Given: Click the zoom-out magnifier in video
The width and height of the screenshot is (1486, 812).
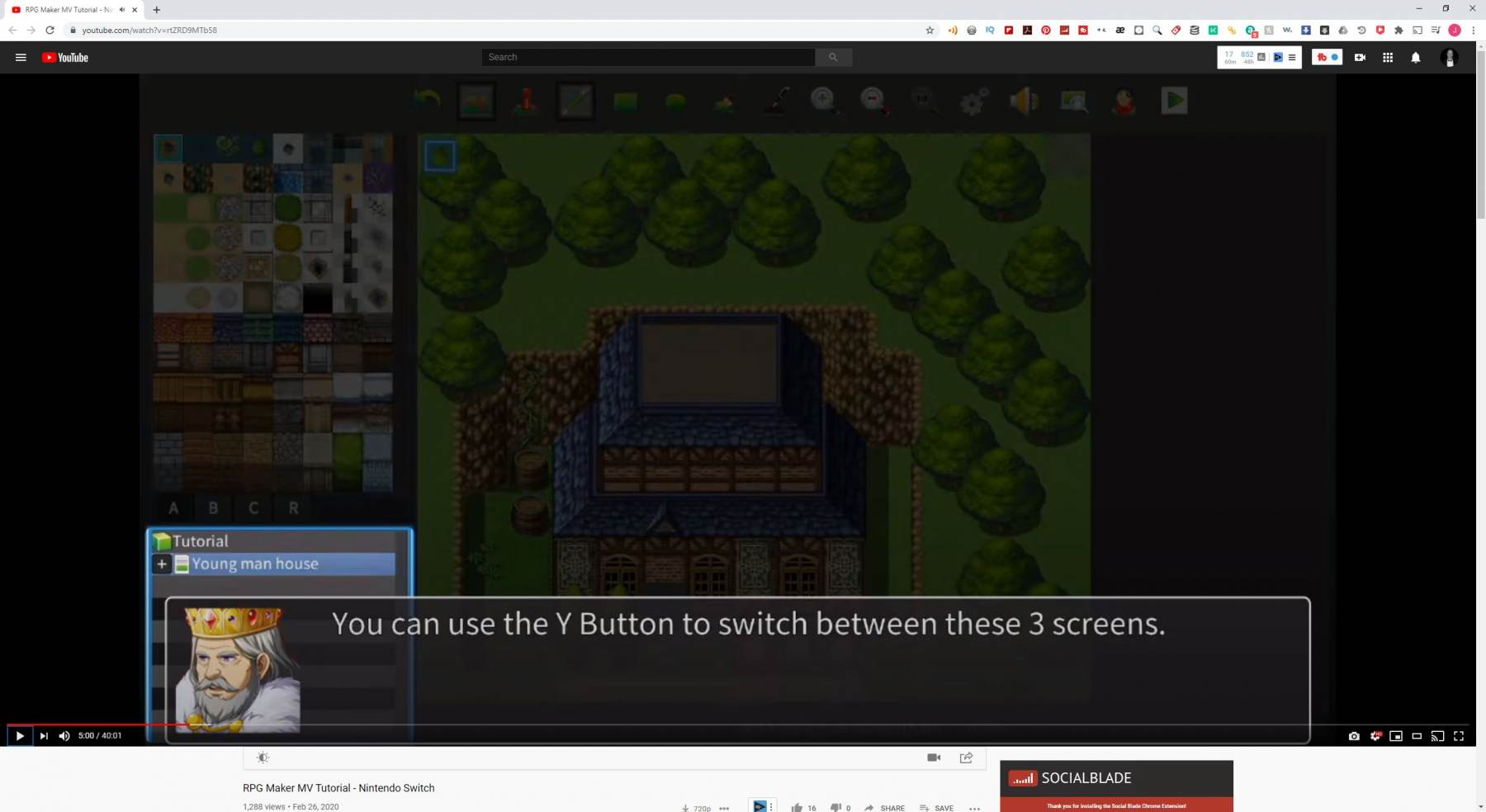Looking at the screenshot, I should coord(873,101).
